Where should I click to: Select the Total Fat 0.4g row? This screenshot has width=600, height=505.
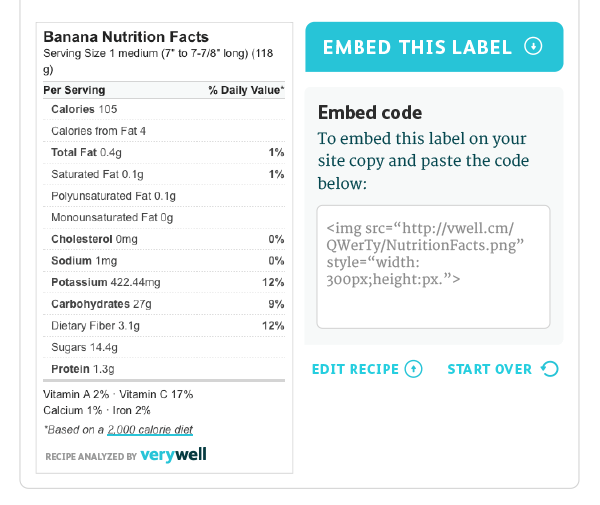[x=164, y=152]
